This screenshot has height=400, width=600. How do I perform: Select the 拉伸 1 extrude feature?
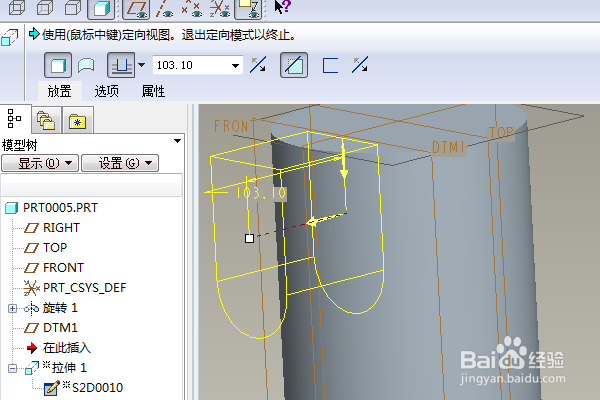(56, 368)
